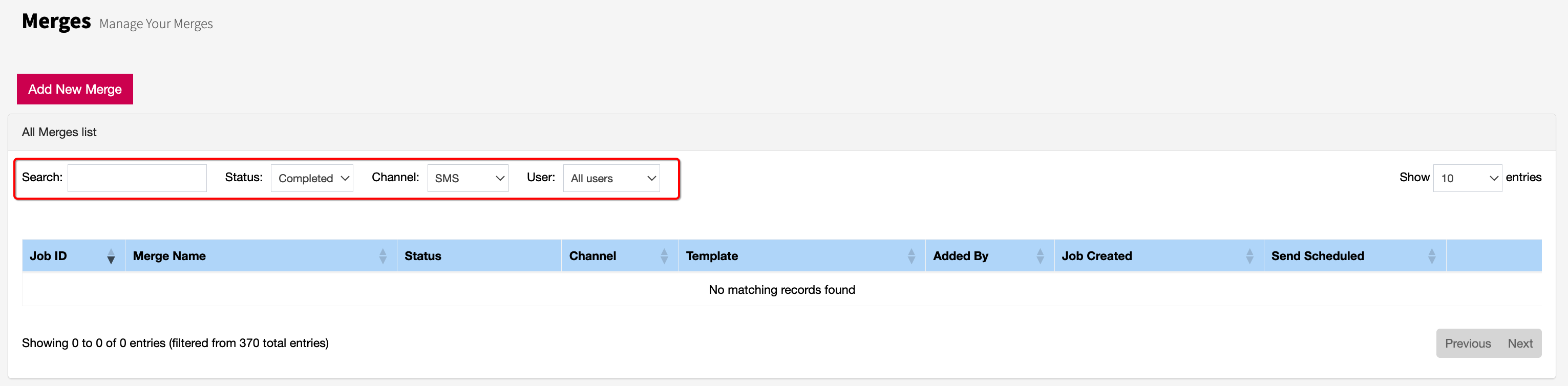Open the User dropdown showing All users
Viewport: 1568px width, 386px height.
point(611,178)
